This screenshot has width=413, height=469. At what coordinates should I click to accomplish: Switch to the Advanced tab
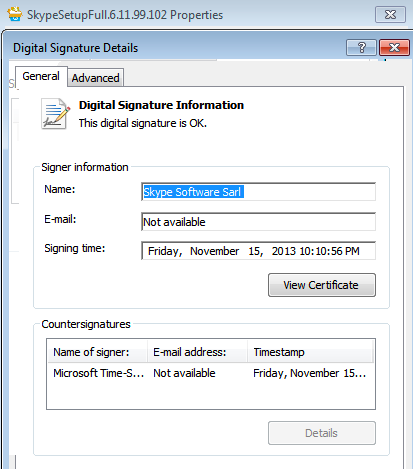click(95, 78)
